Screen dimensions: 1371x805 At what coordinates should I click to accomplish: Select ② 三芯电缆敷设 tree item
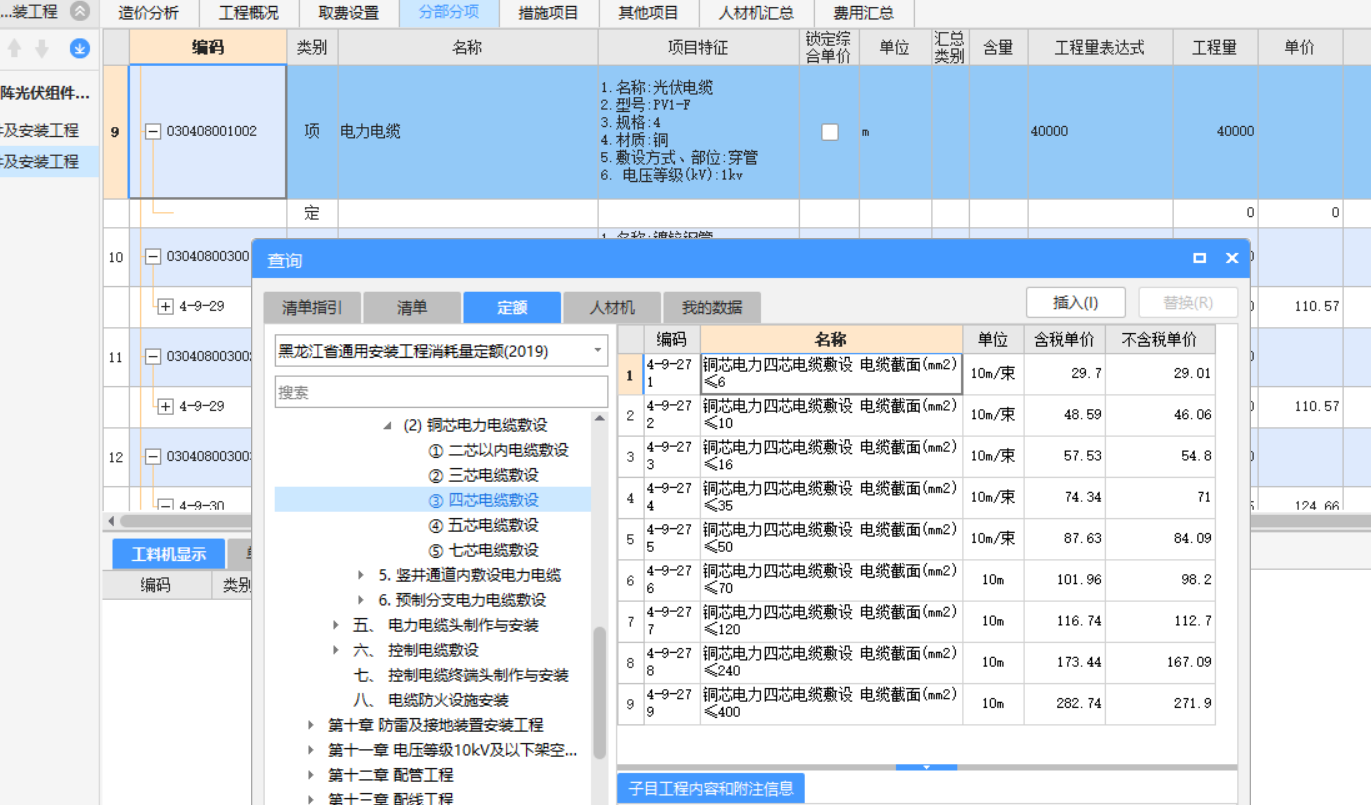(x=483, y=475)
